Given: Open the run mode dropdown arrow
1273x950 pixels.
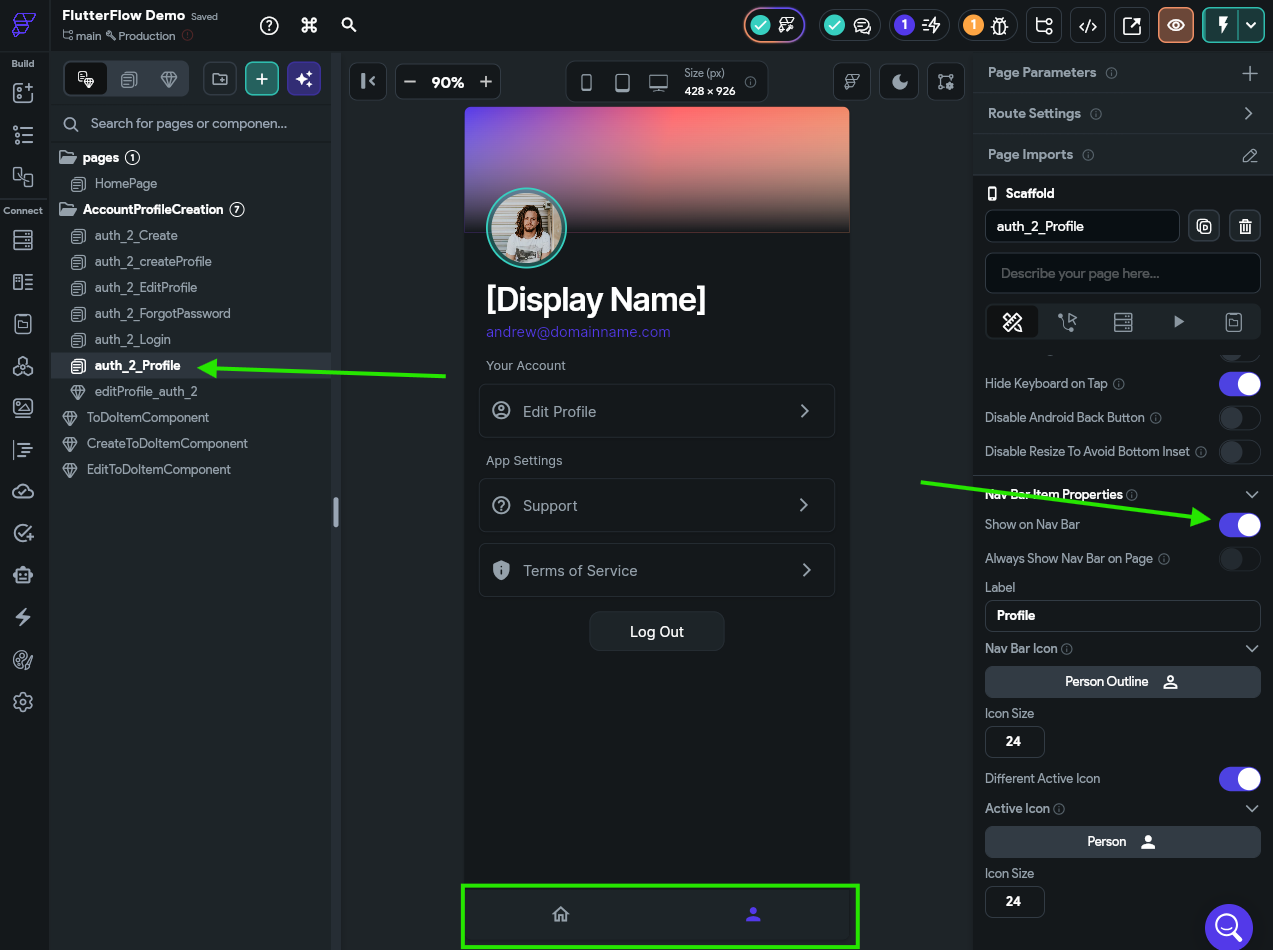Looking at the screenshot, I should (x=1251, y=26).
